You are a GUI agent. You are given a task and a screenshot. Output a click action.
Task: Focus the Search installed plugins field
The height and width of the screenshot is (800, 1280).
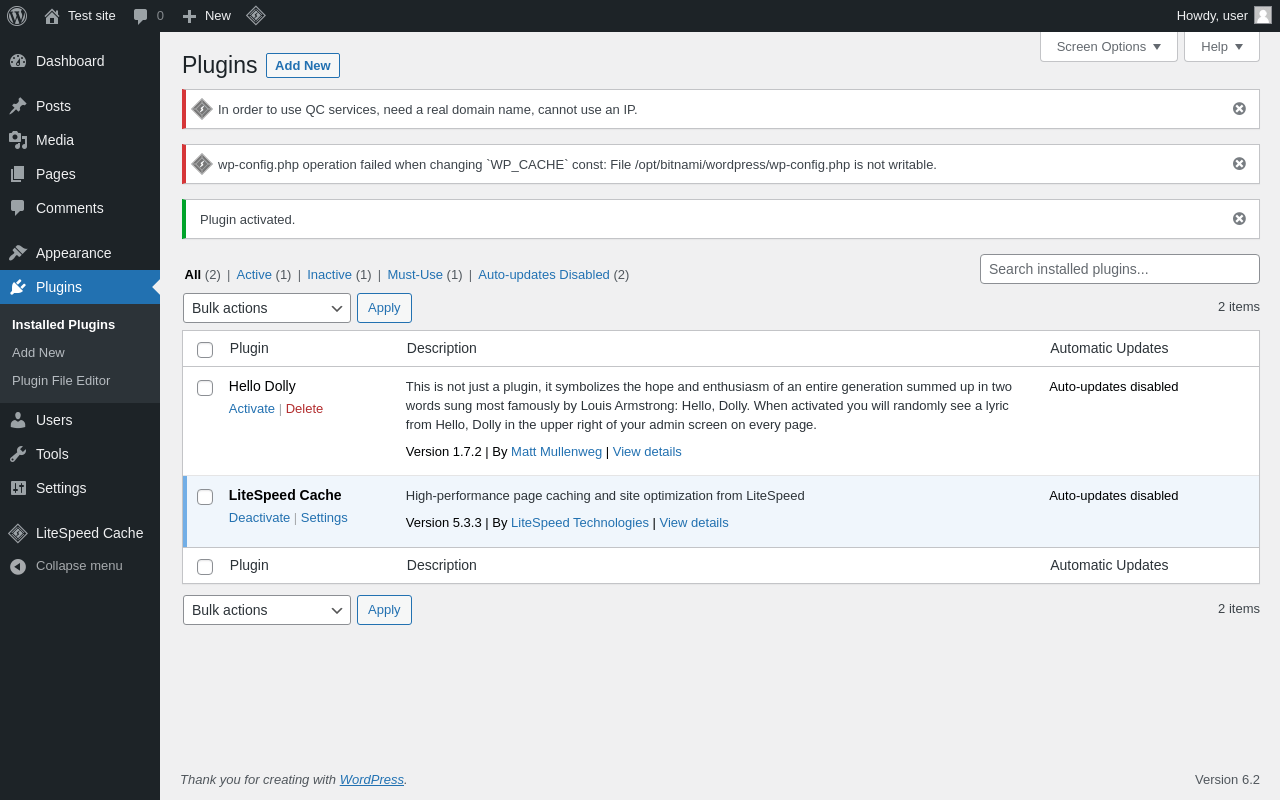click(x=1119, y=269)
